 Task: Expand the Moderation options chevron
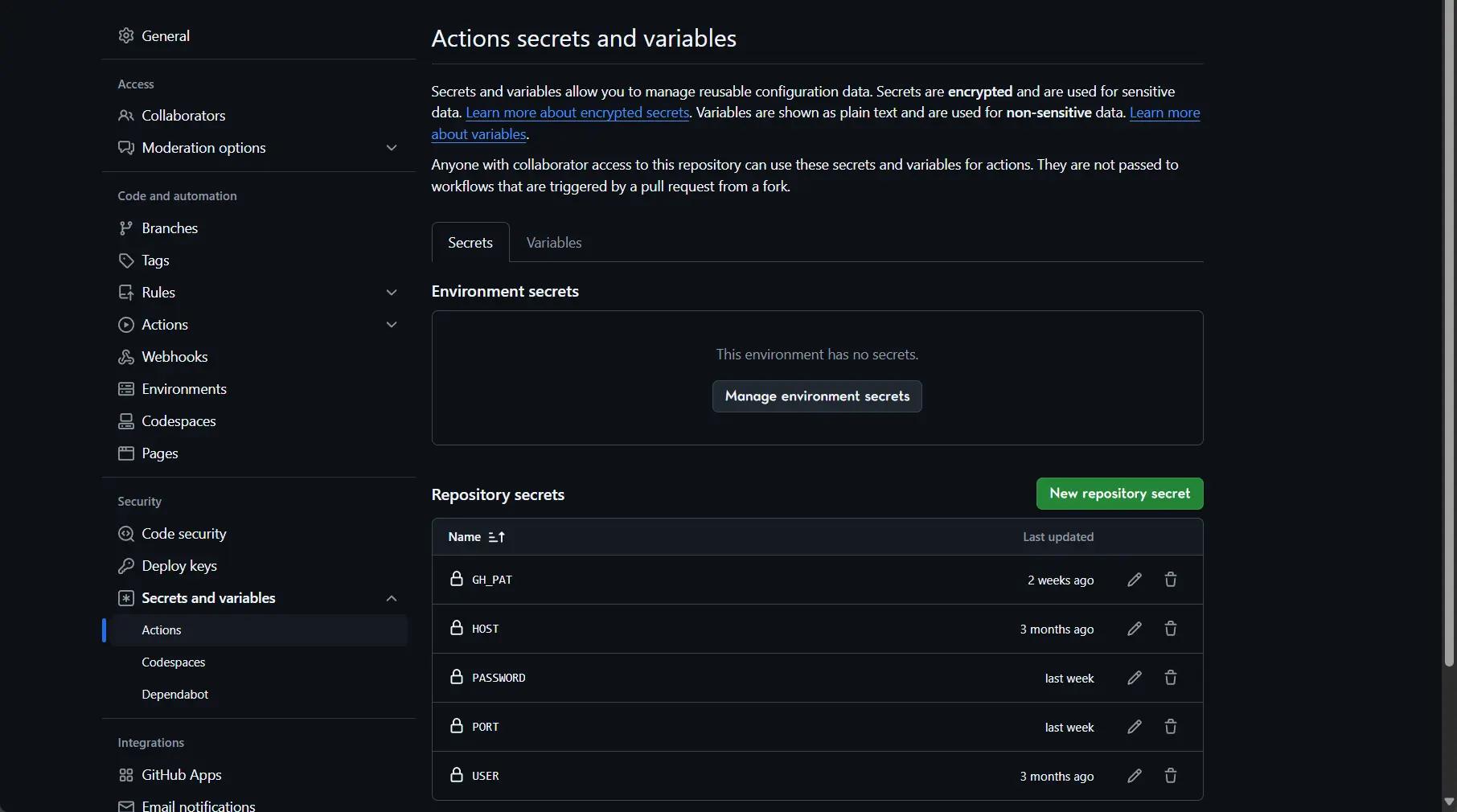click(392, 148)
